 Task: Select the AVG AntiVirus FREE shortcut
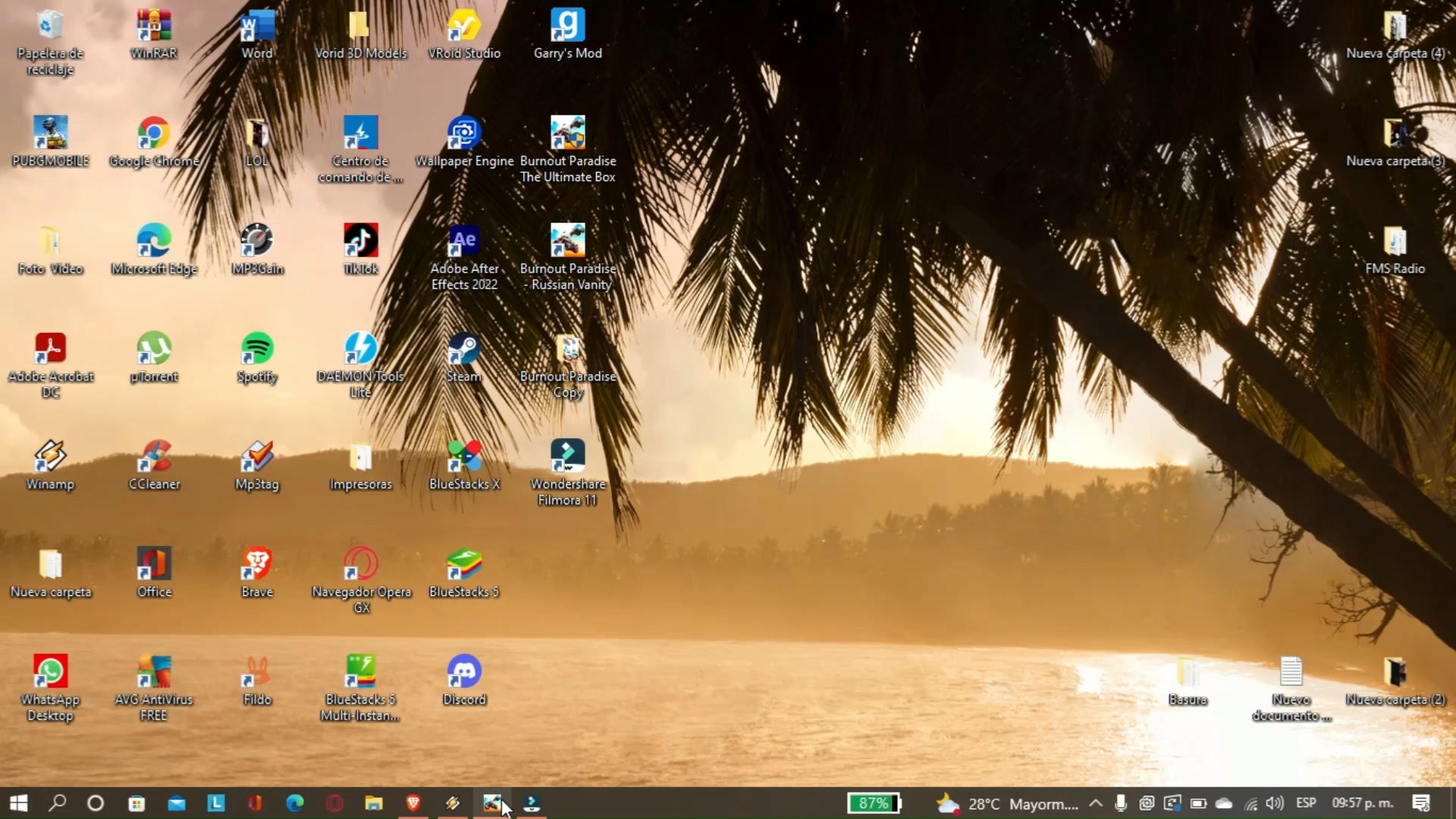pyautogui.click(x=154, y=689)
